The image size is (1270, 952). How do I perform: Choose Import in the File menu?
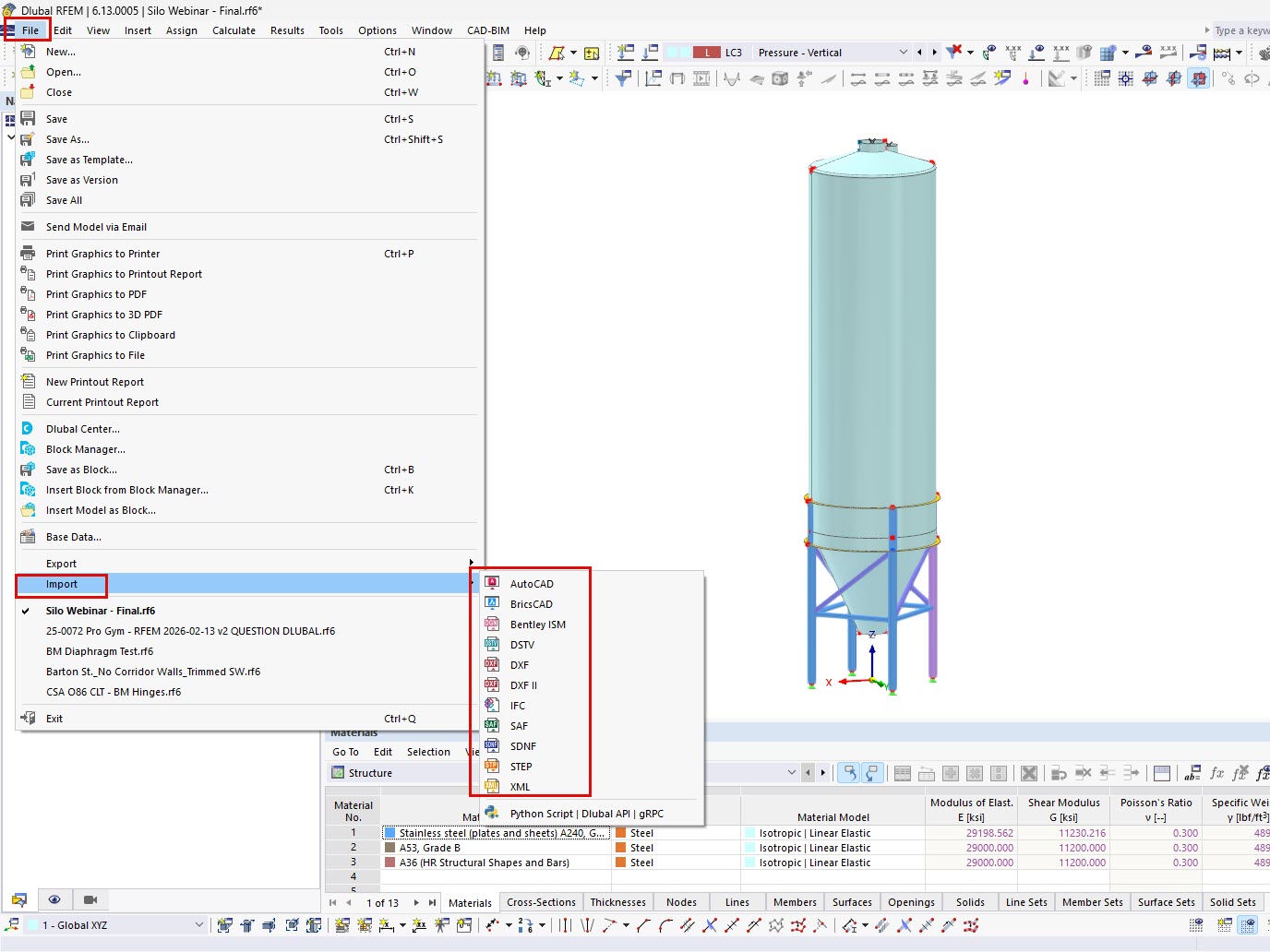[62, 584]
